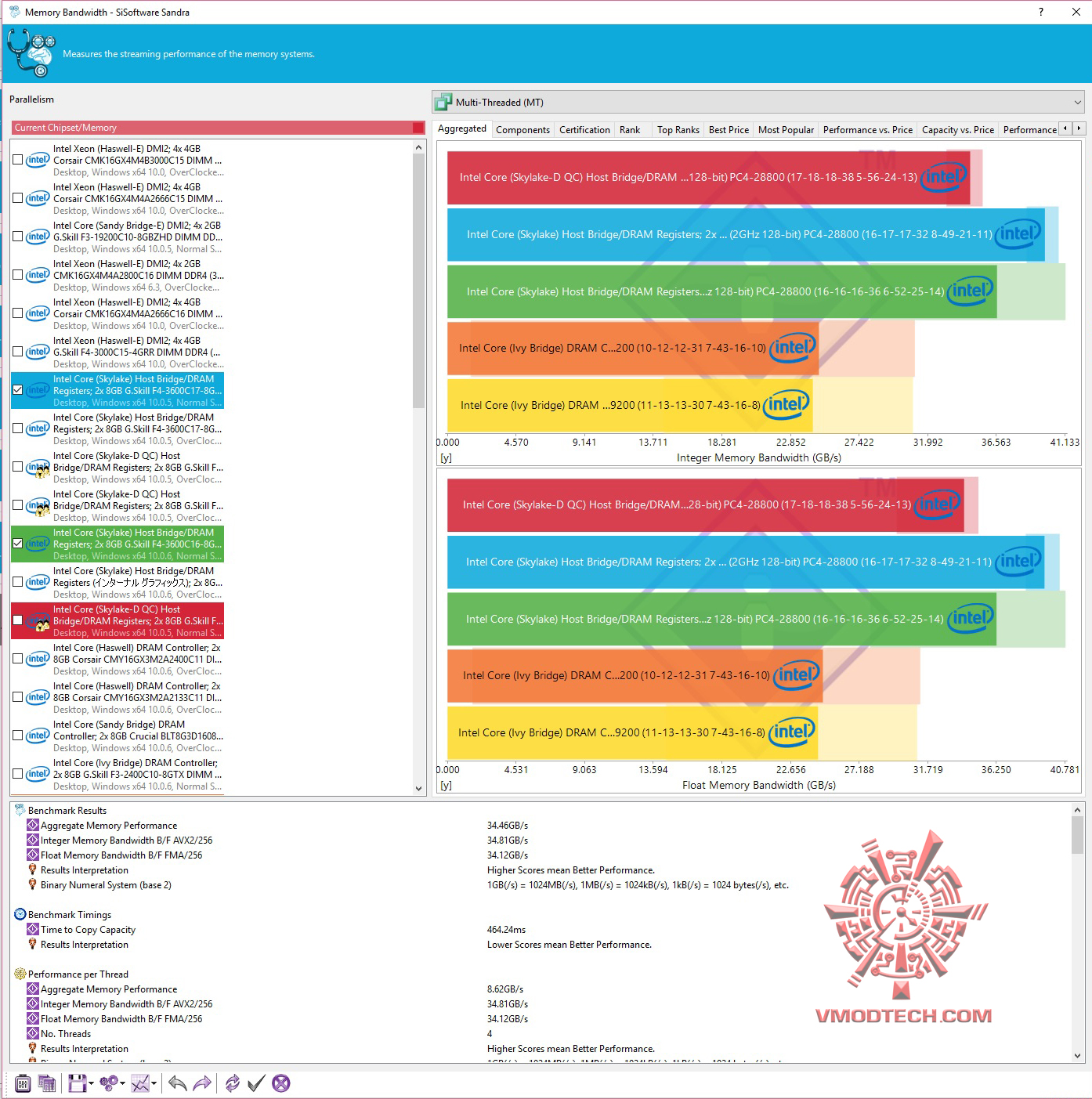Click the Multi-Threaded dropdown's green icon
The width and height of the screenshot is (1092, 1099).
pos(443,102)
